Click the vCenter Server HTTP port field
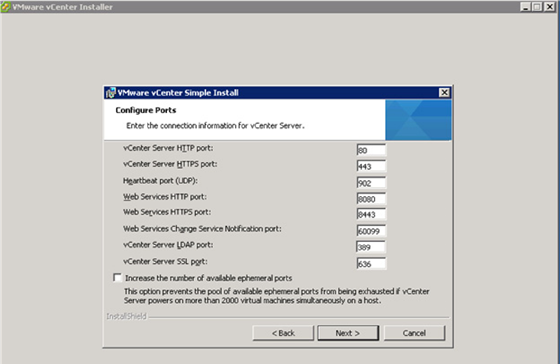Screen dimensions: 560x364 click(371, 150)
